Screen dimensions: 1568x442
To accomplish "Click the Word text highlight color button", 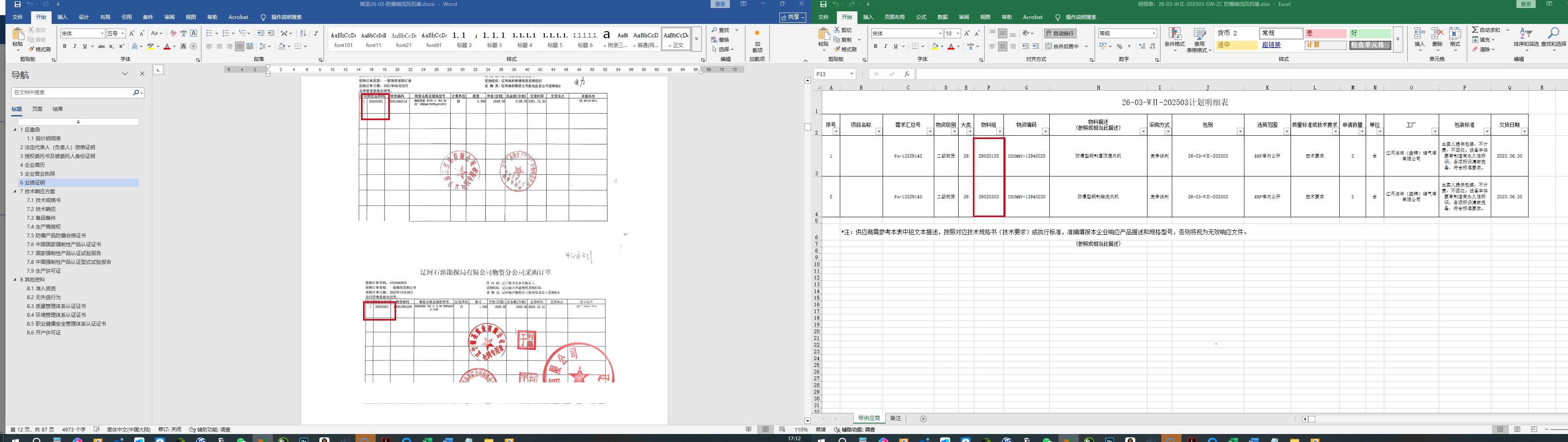I will [x=150, y=46].
